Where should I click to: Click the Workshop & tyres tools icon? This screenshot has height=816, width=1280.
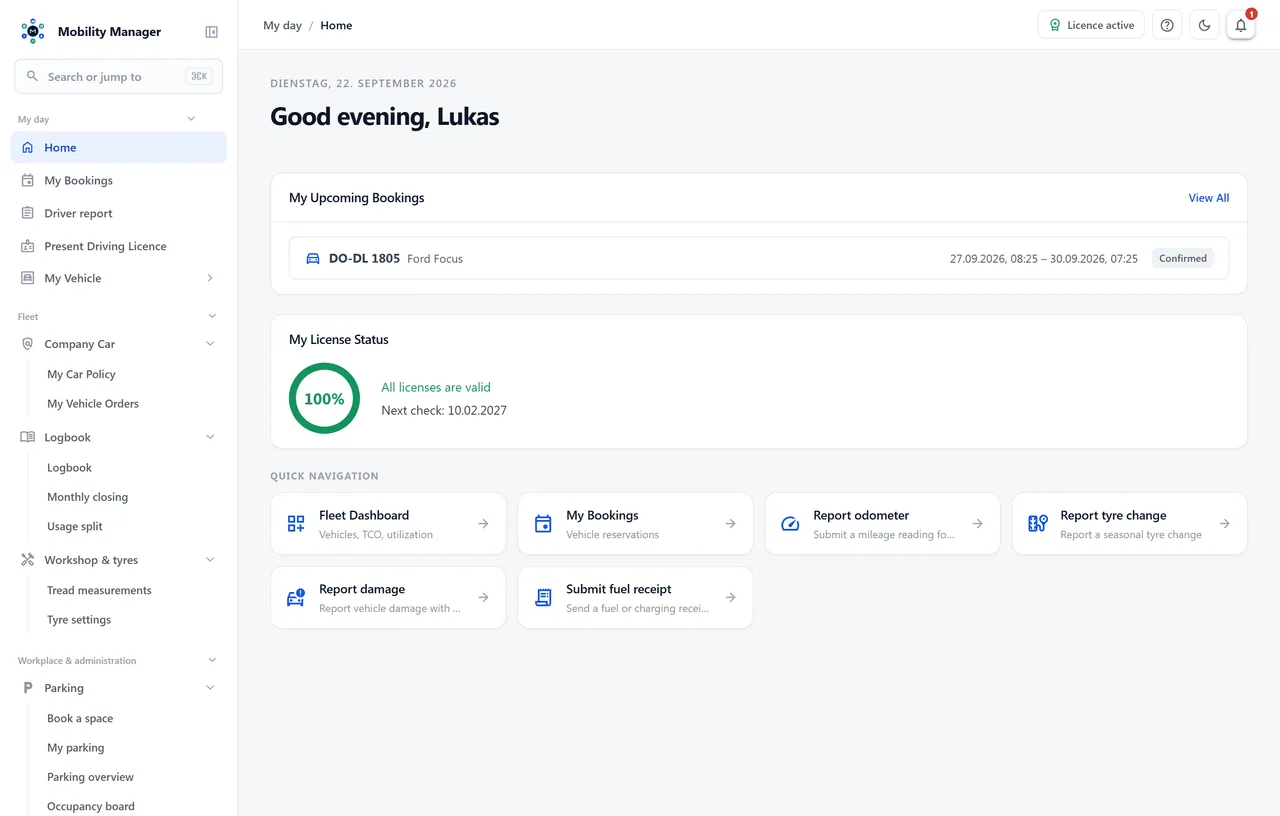tap(28, 560)
